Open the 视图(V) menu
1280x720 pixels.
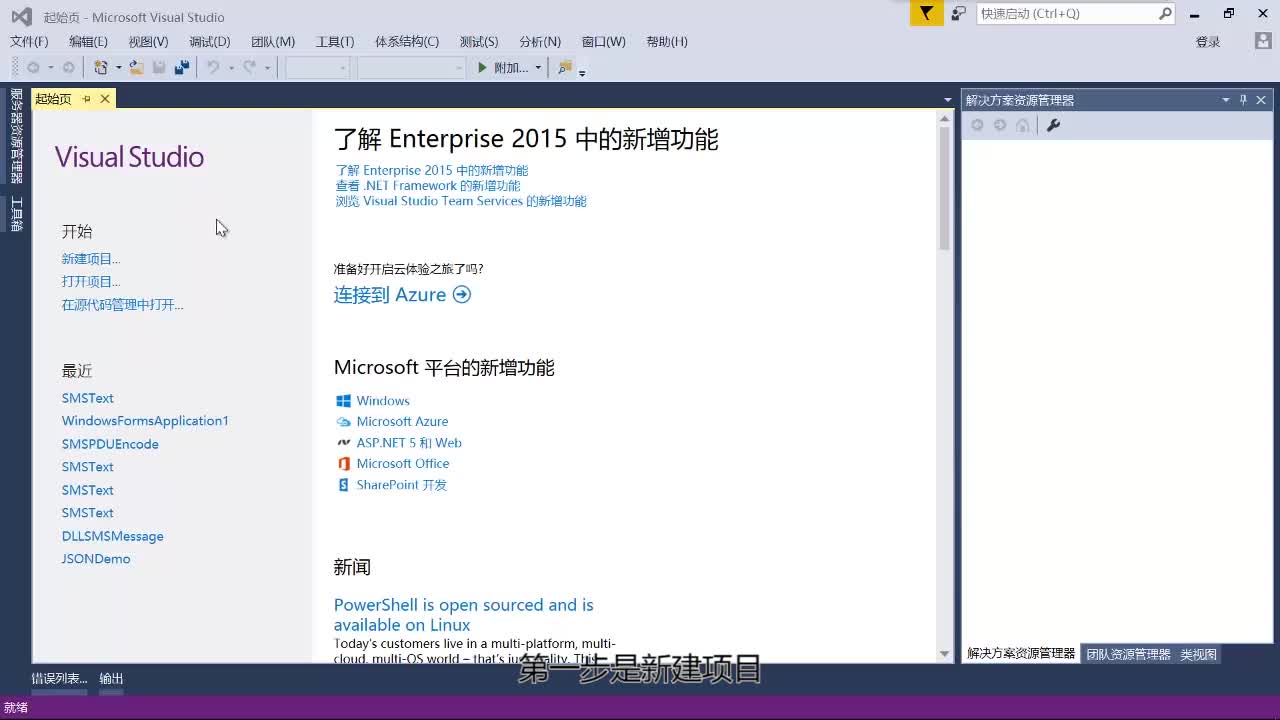click(148, 41)
